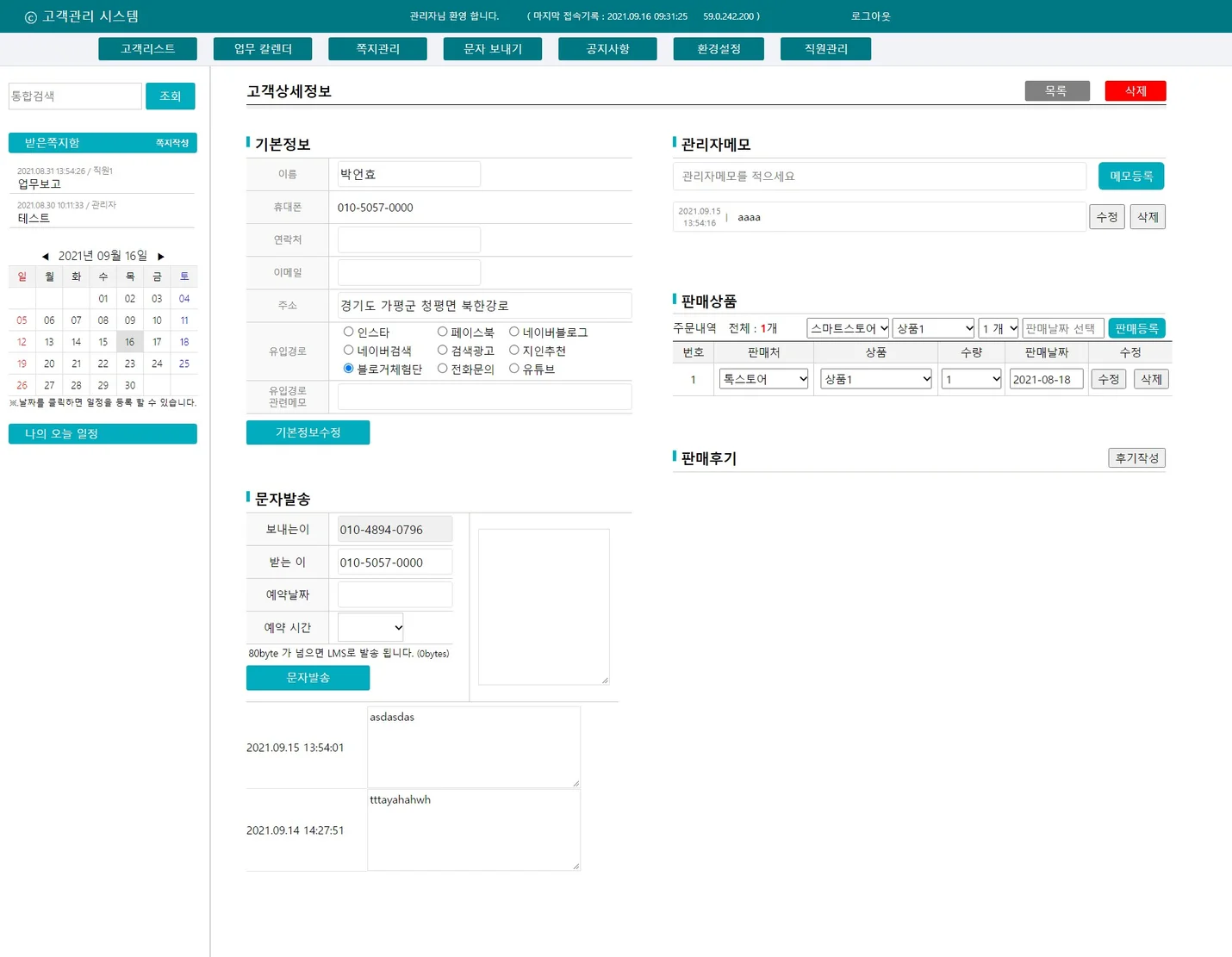Image resolution: width=1232 pixels, height=957 pixels.
Task: Delete the aaaa memo with 삭제
Action: click(1148, 217)
